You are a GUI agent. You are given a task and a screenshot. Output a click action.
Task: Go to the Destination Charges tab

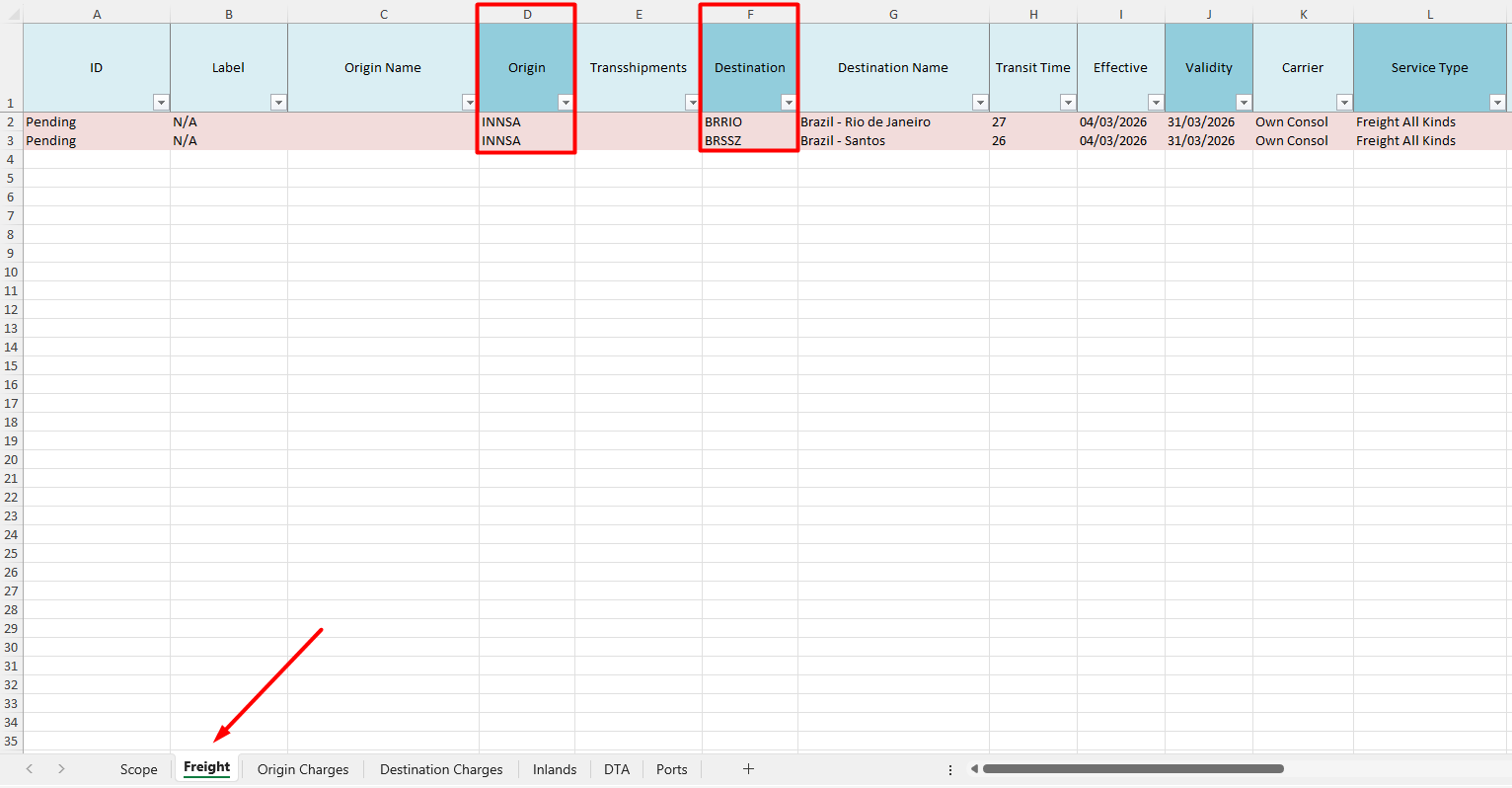pos(441,769)
